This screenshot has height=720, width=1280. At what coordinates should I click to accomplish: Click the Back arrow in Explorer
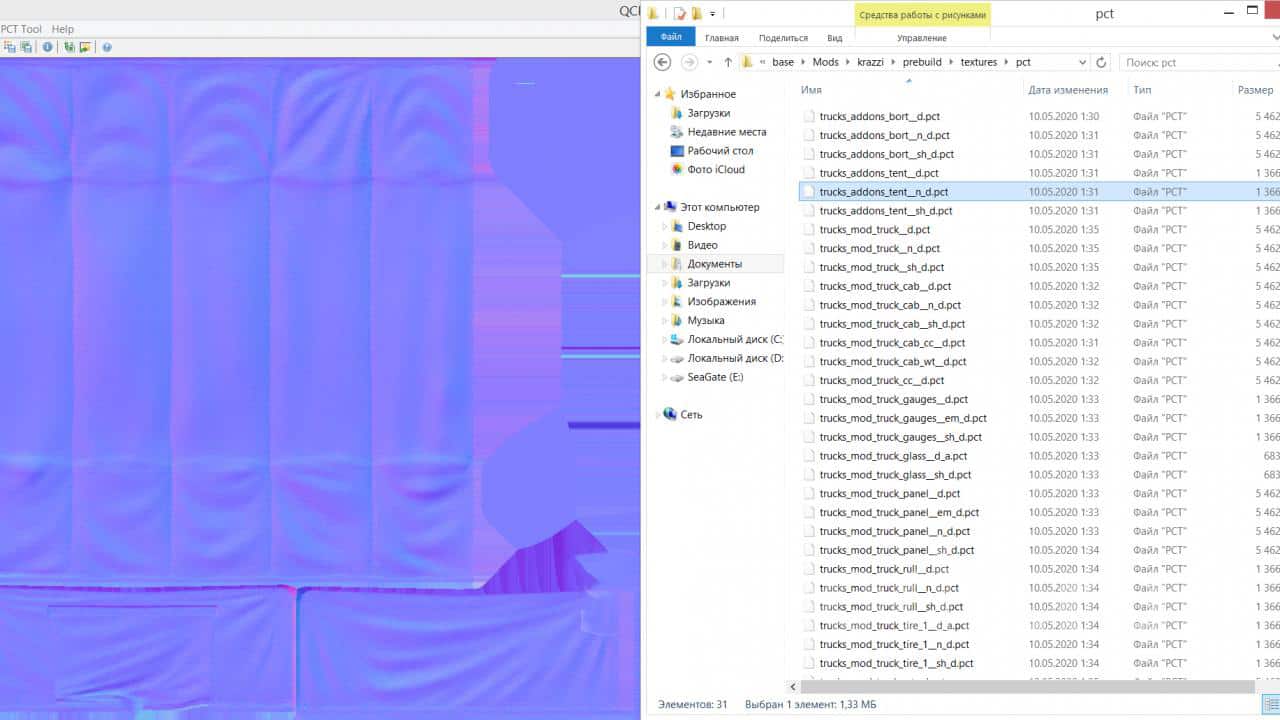[662, 62]
